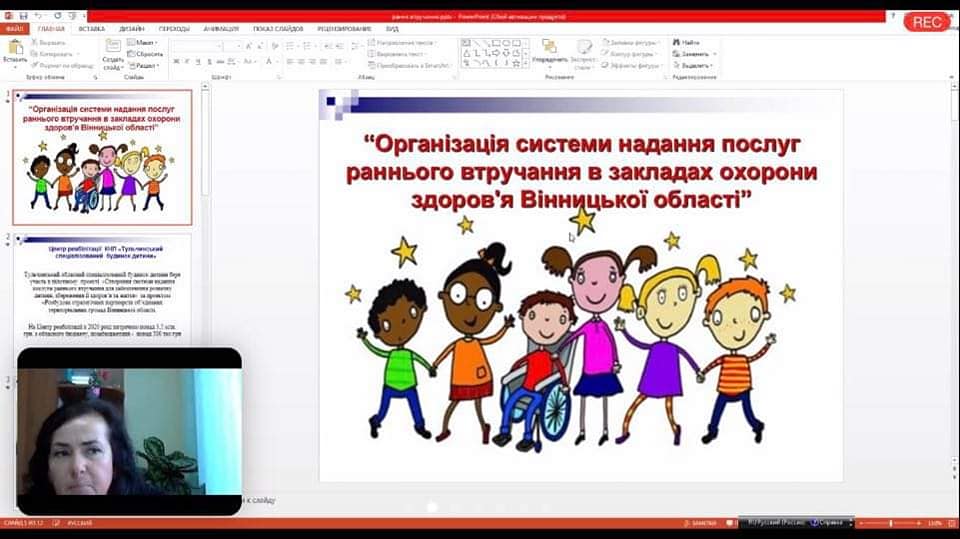Center text in paragraph group
Screen dimensions: 960x539
(301, 61)
